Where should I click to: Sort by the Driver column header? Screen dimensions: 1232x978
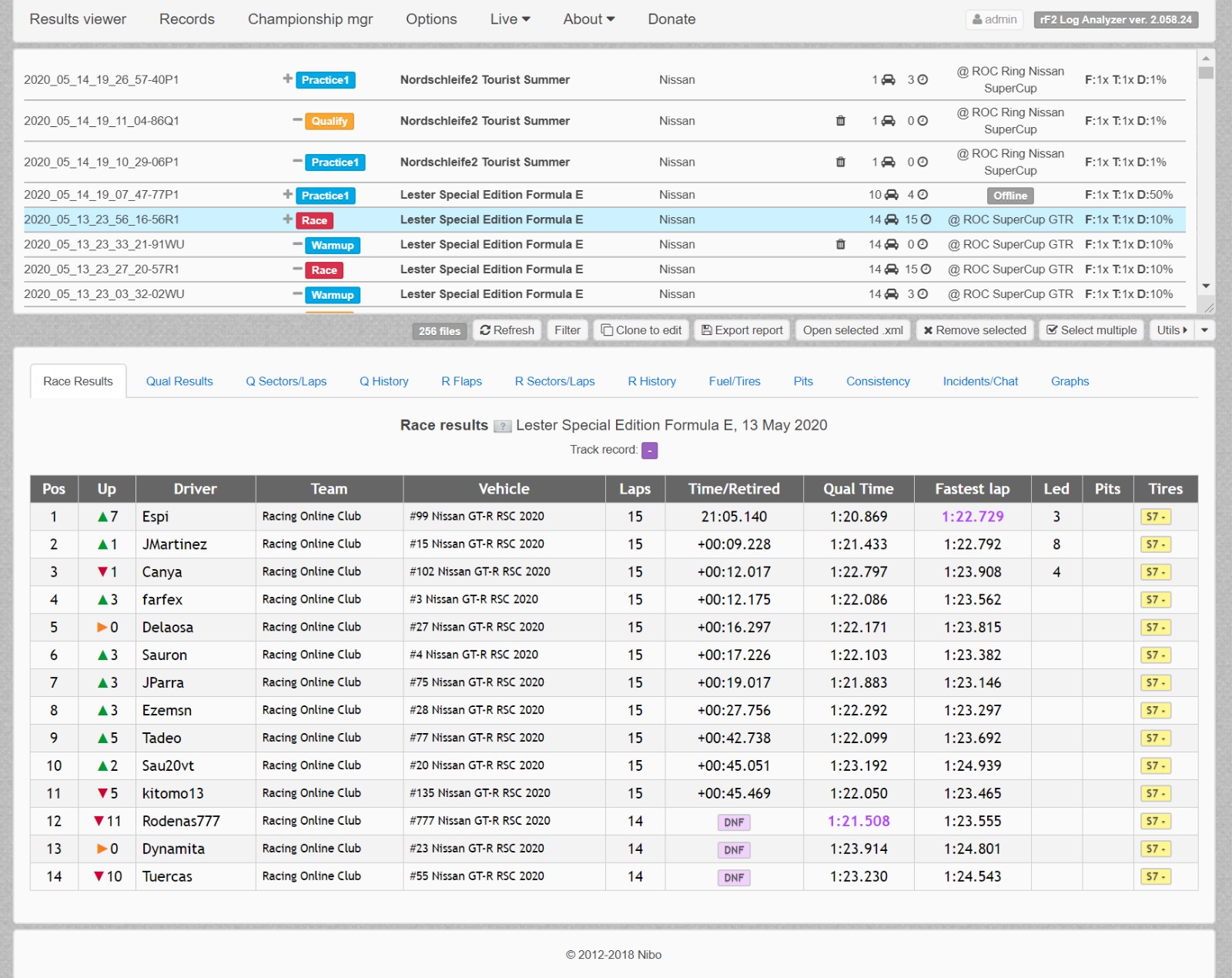pyautogui.click(x=196, y=489)
